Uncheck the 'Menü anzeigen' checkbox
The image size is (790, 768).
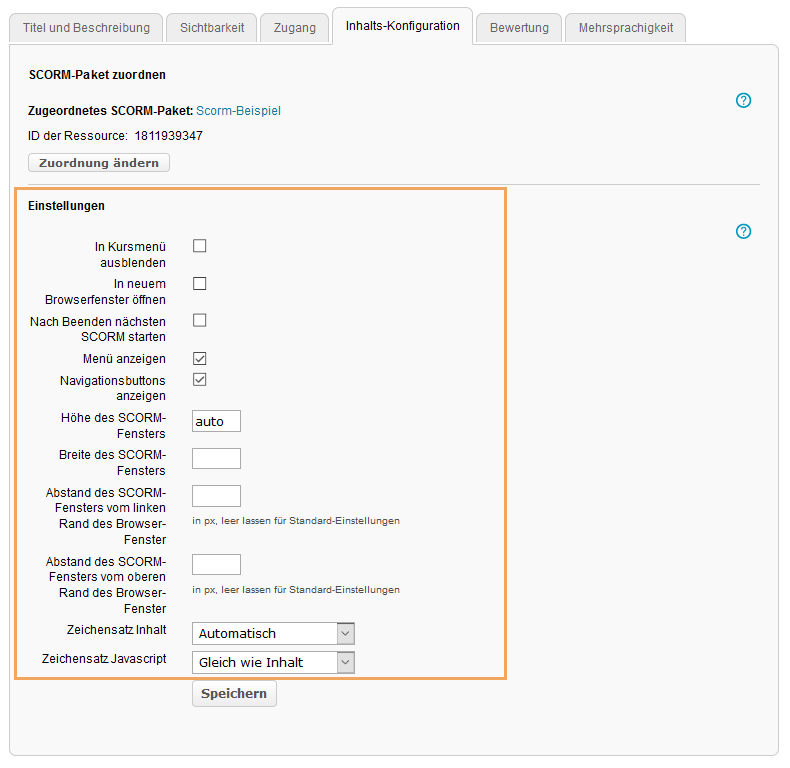click(200, 358)
